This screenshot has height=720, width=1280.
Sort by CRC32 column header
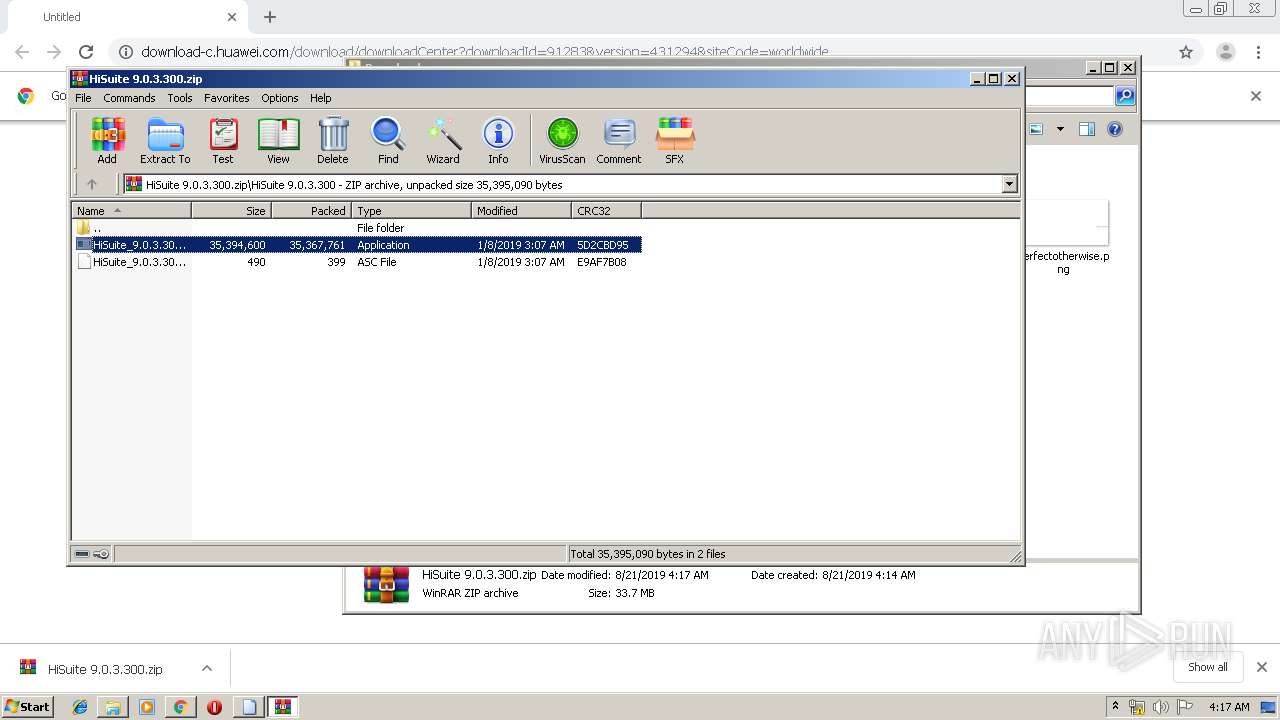tap(606, 210)
